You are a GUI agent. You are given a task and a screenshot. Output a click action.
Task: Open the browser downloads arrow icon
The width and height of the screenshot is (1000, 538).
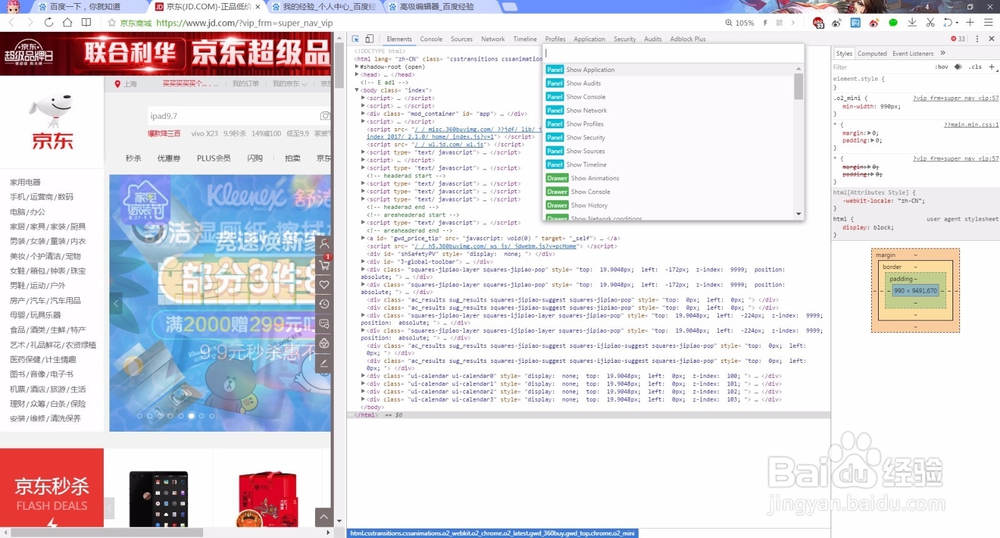912,22
